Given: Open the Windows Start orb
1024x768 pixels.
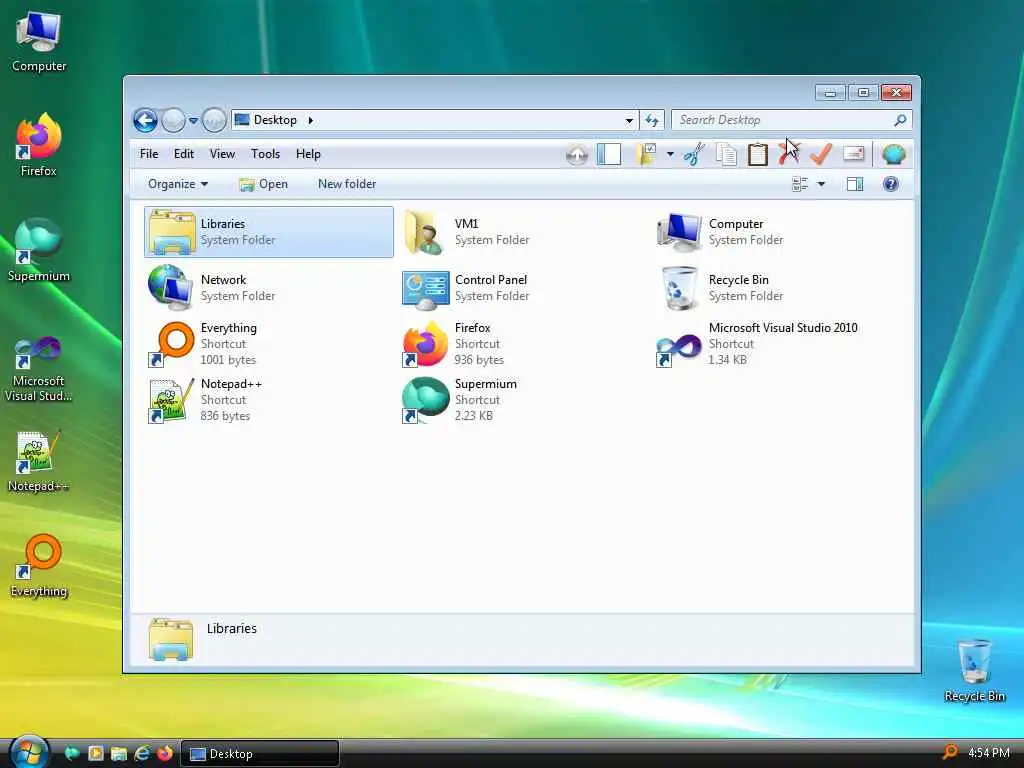Looking at the screenshot, I should (29, 752).
